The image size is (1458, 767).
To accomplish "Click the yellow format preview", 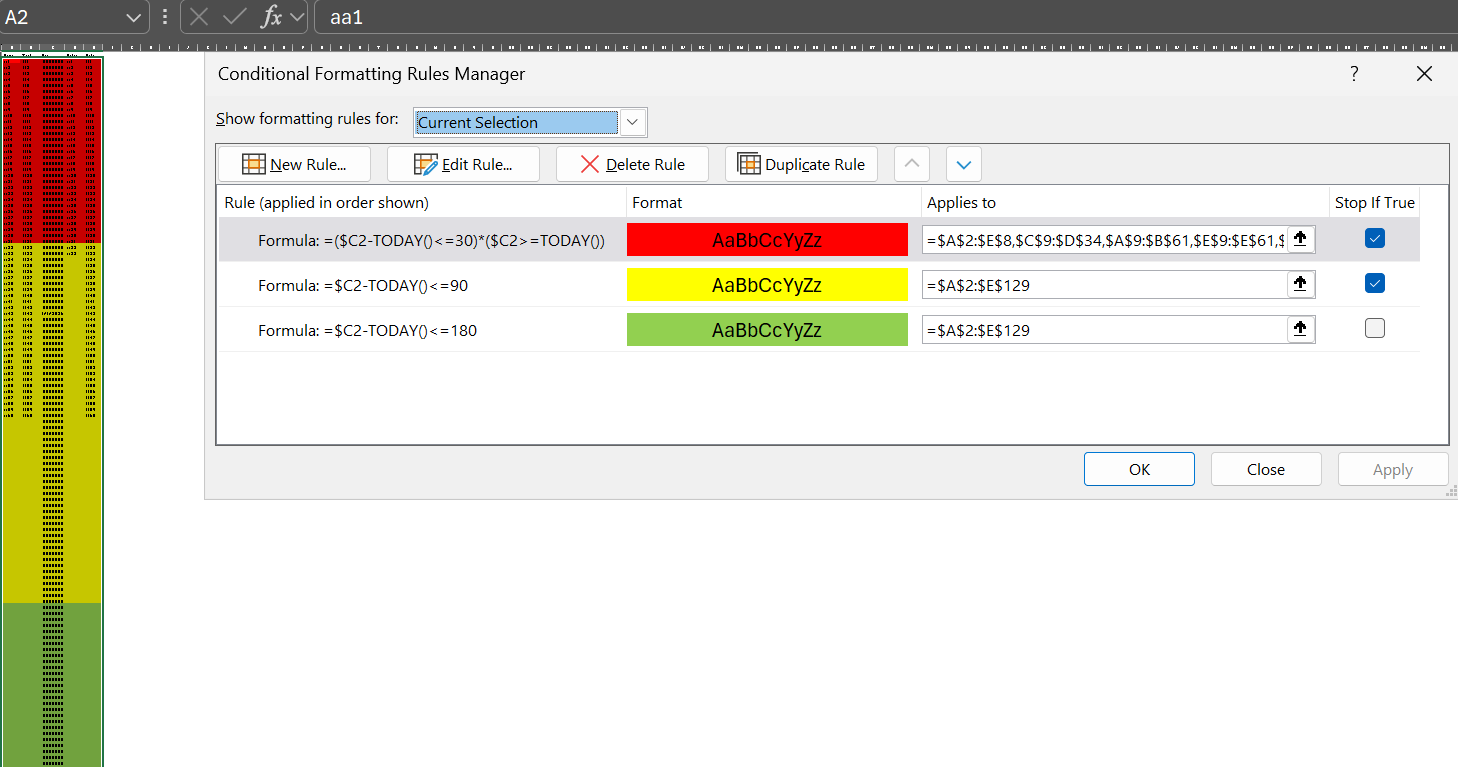I will coord(767,285).
